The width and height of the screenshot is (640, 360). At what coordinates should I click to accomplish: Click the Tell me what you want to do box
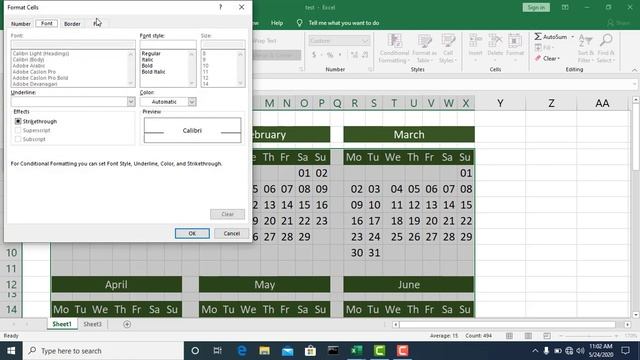344,23
